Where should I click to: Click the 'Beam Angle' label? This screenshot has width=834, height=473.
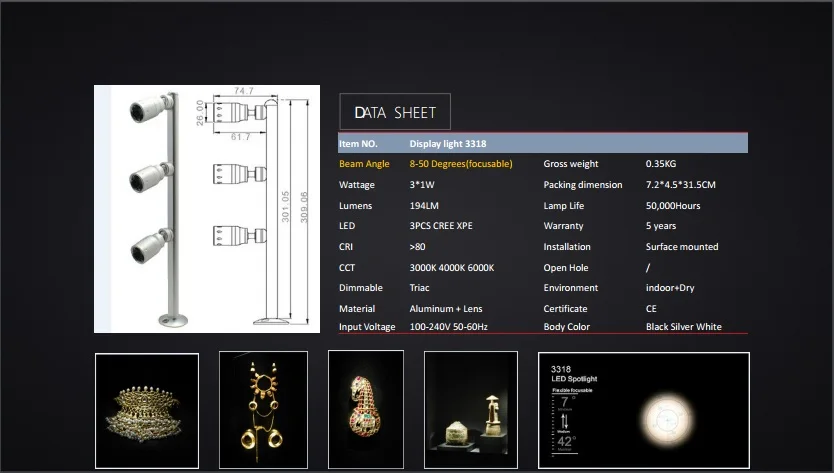pos(364,164)
